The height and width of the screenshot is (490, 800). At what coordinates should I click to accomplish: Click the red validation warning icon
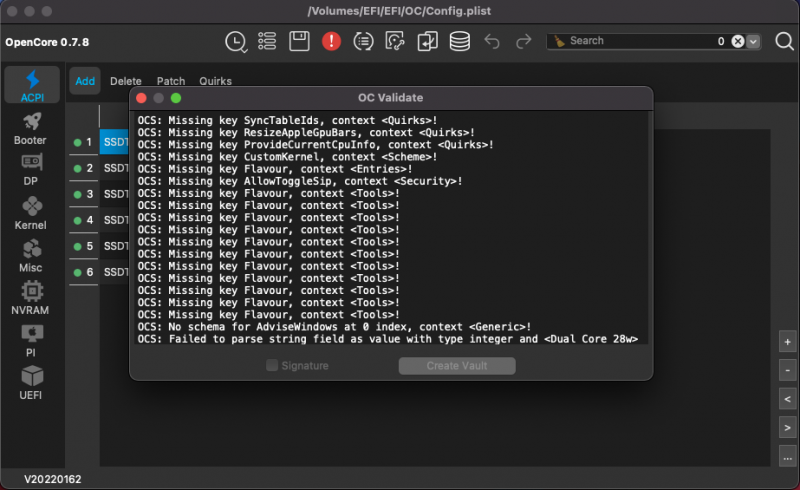(331, 41)
